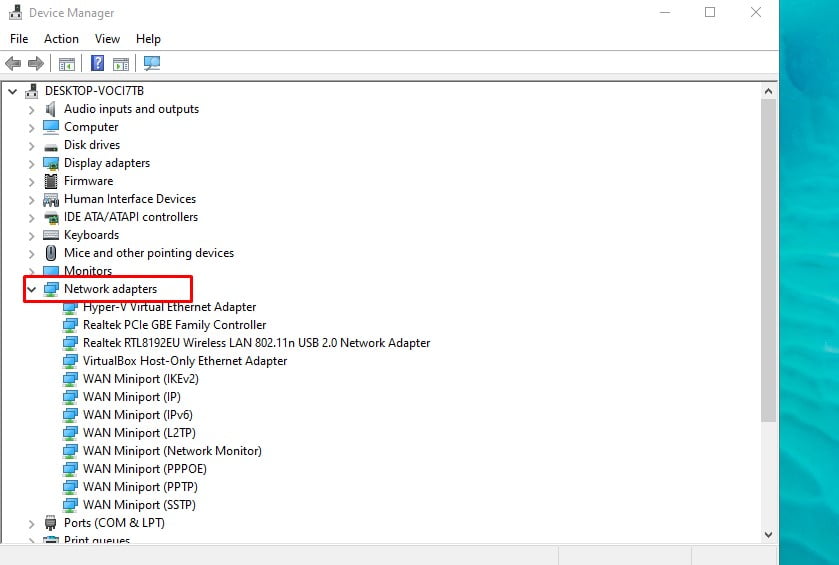This screenshot has height=565, width=839.
Task: Click the Action pane toolbar icon
Action: pos(121,64)
